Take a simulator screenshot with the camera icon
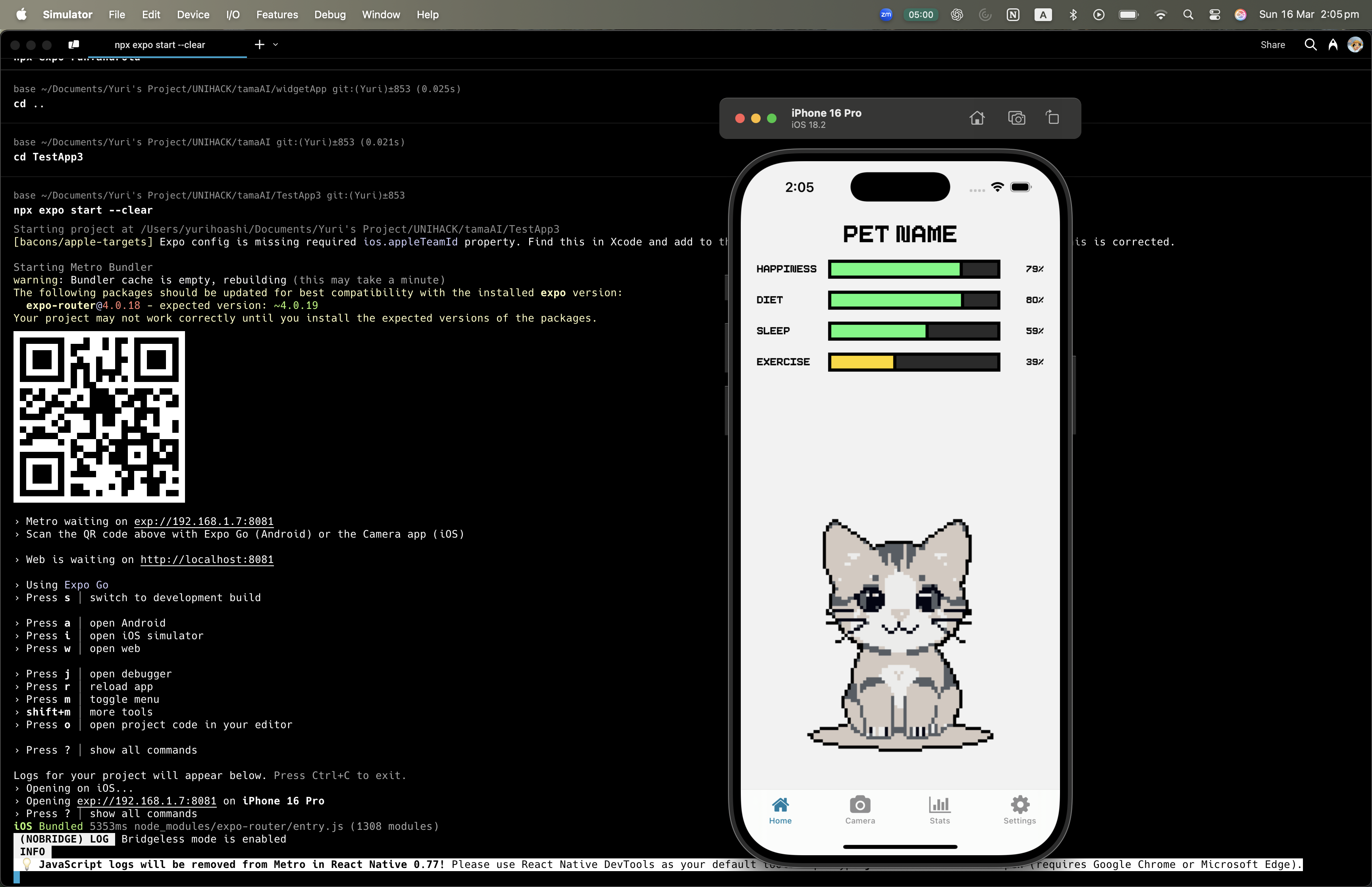1372x887 pixels. pyautogui.click(x=1016, y=118)
